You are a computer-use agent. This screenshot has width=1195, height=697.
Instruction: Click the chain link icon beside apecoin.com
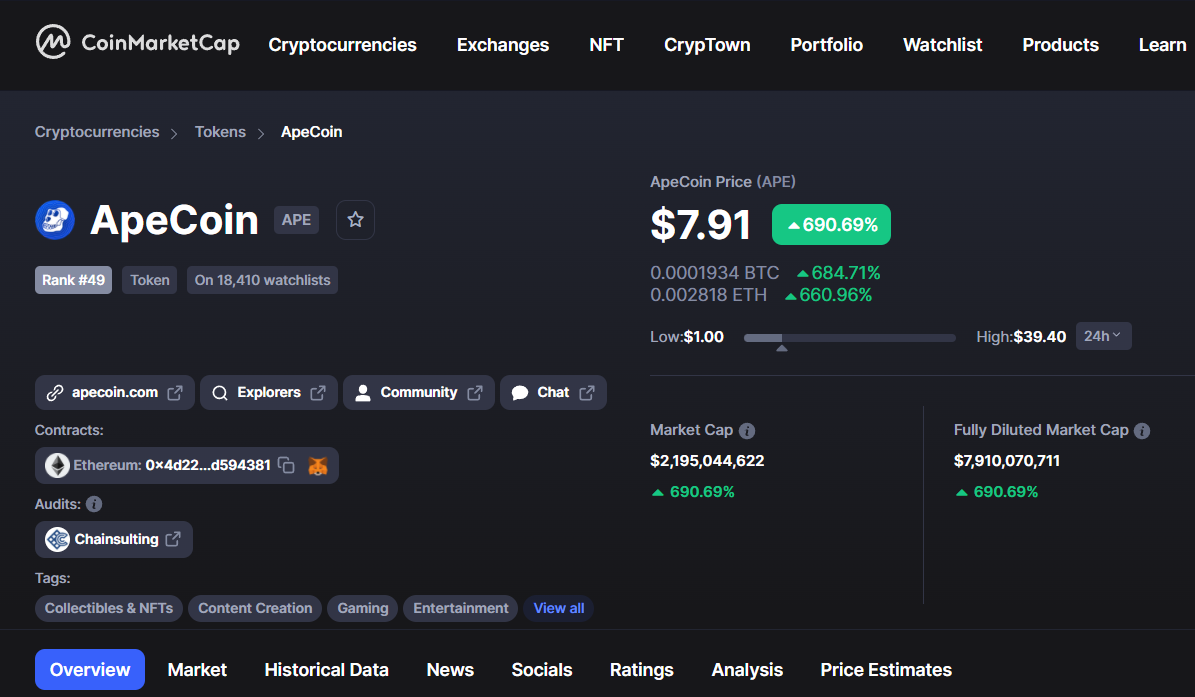(55, 393)
